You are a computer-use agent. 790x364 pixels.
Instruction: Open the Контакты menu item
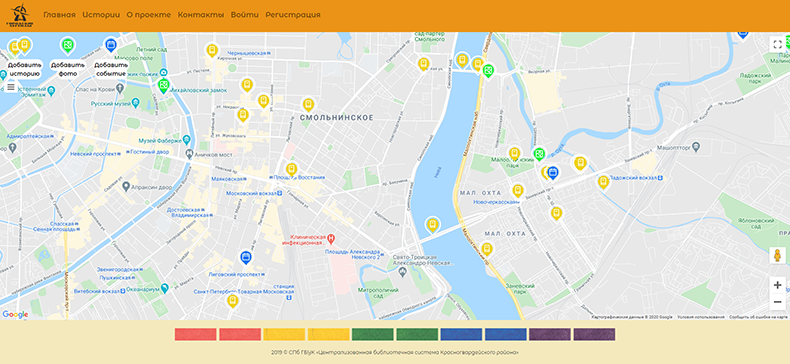pos(201,15)
